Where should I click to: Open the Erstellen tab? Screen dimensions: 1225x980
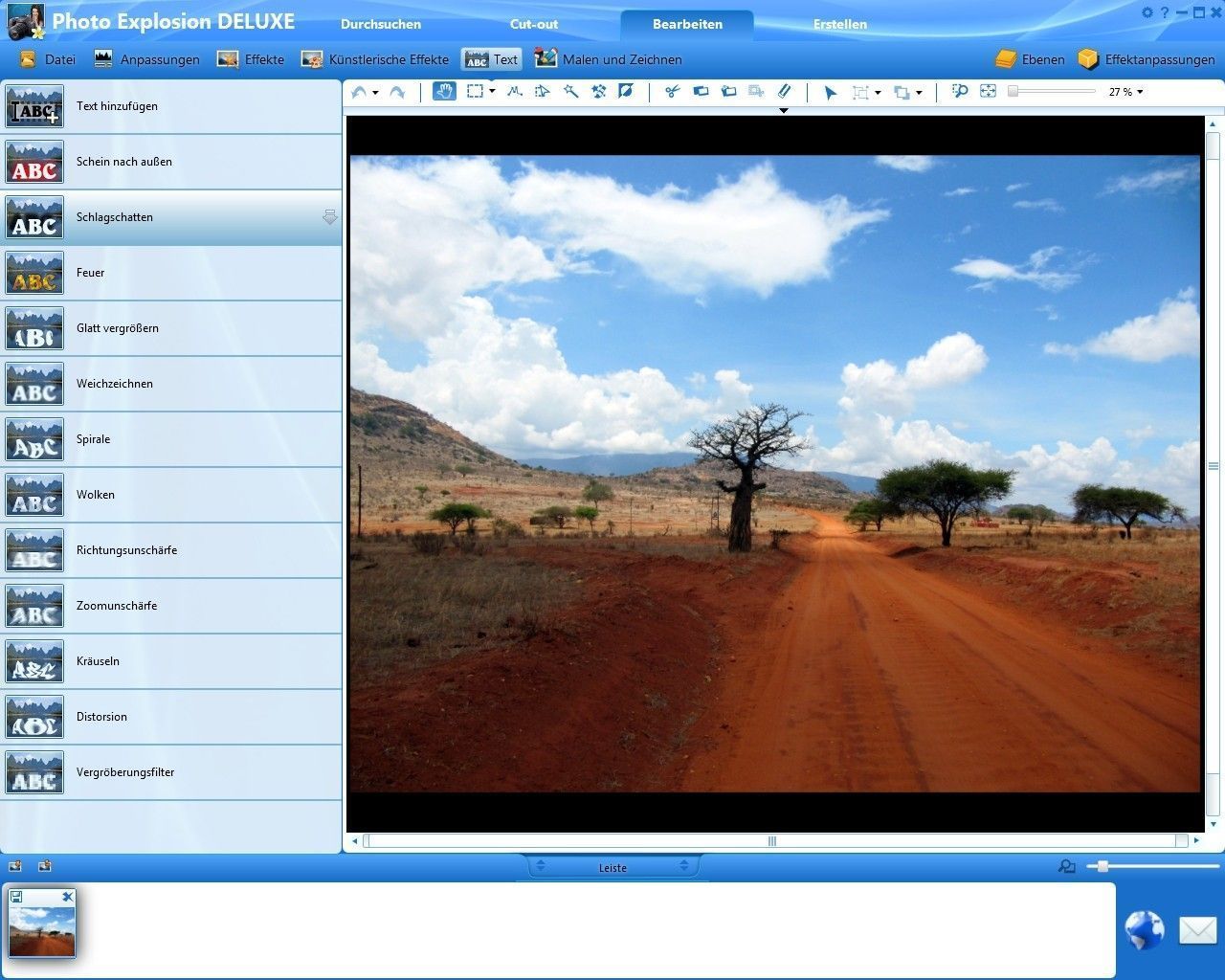[839, 24]
